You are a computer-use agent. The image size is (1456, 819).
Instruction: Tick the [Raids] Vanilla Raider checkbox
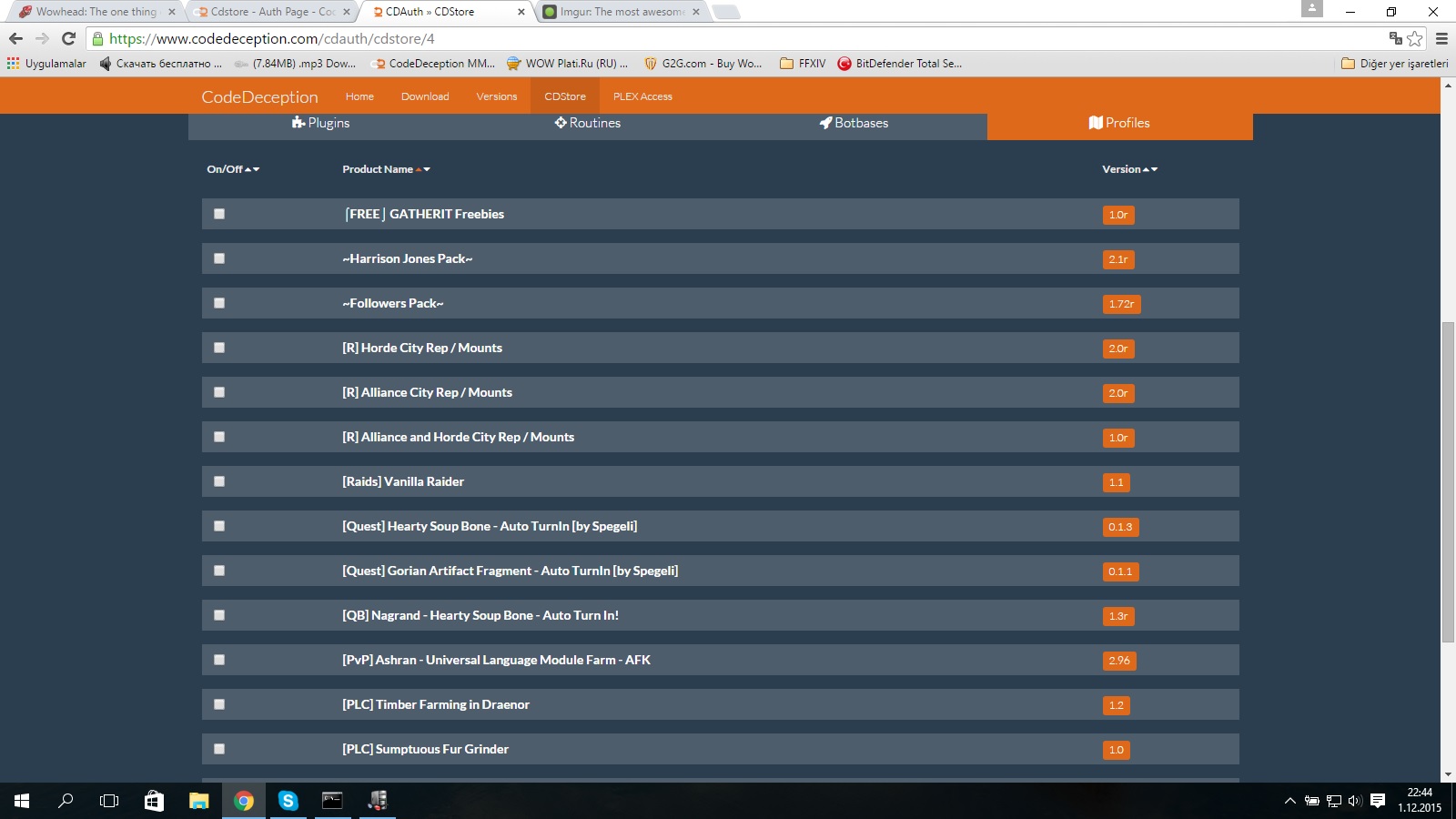(x=219, y=481)
